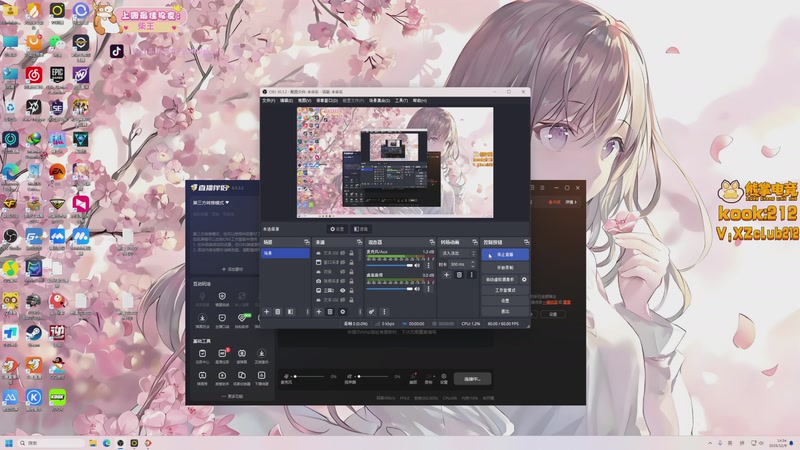This screenshot has width=800, height=450.
Task: Open 麦克风/Aux three-dot options menu
Action: pos(429,265)
